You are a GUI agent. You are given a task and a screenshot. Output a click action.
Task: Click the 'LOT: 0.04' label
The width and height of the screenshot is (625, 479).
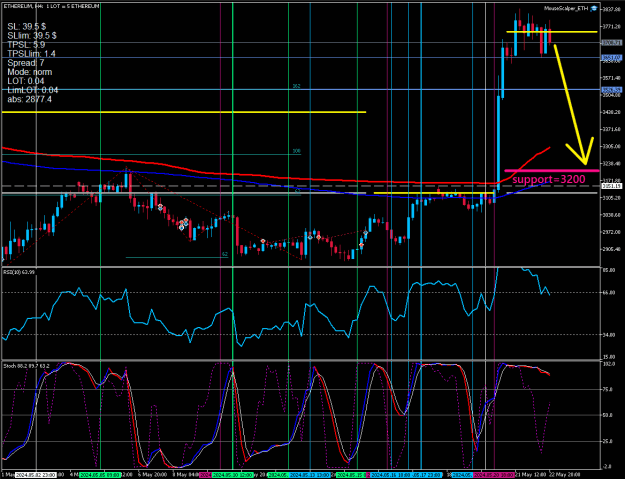26,81
